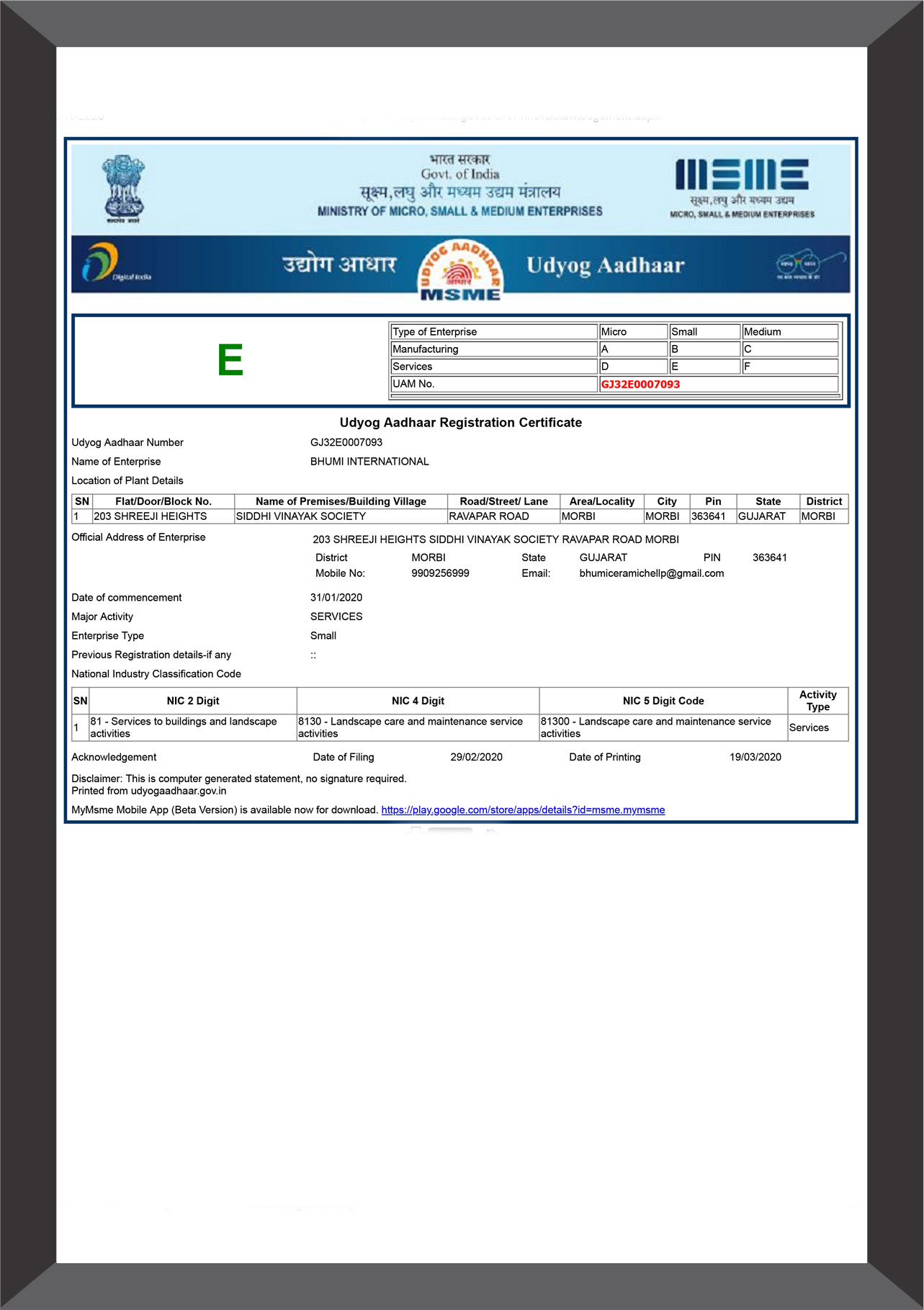The image size is (924, 1310).
Task: Click the 'NIC 5 Digit Code' column header
Action: pos(663,701)
